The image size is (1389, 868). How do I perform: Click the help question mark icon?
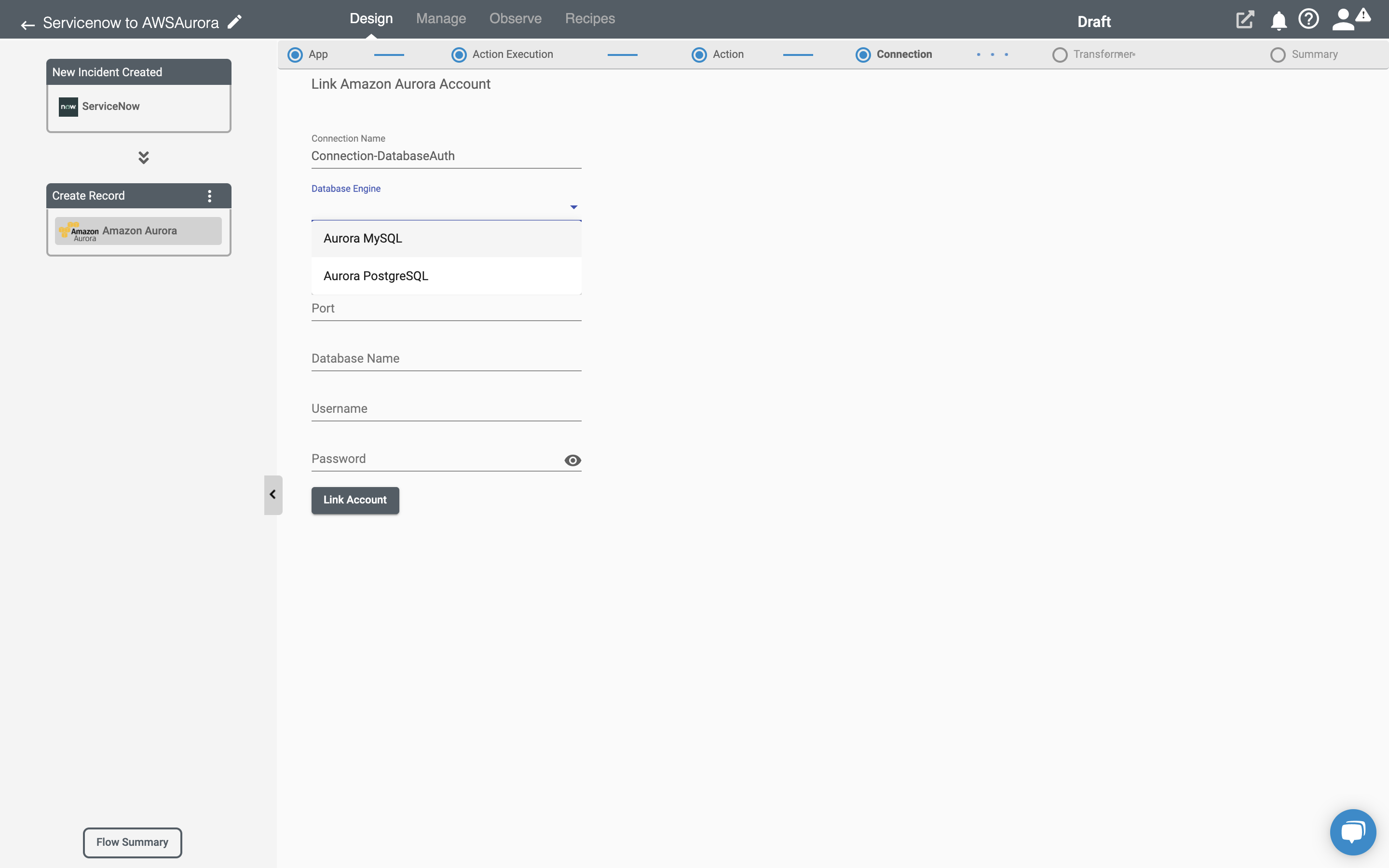click(x=1308, y=18)
